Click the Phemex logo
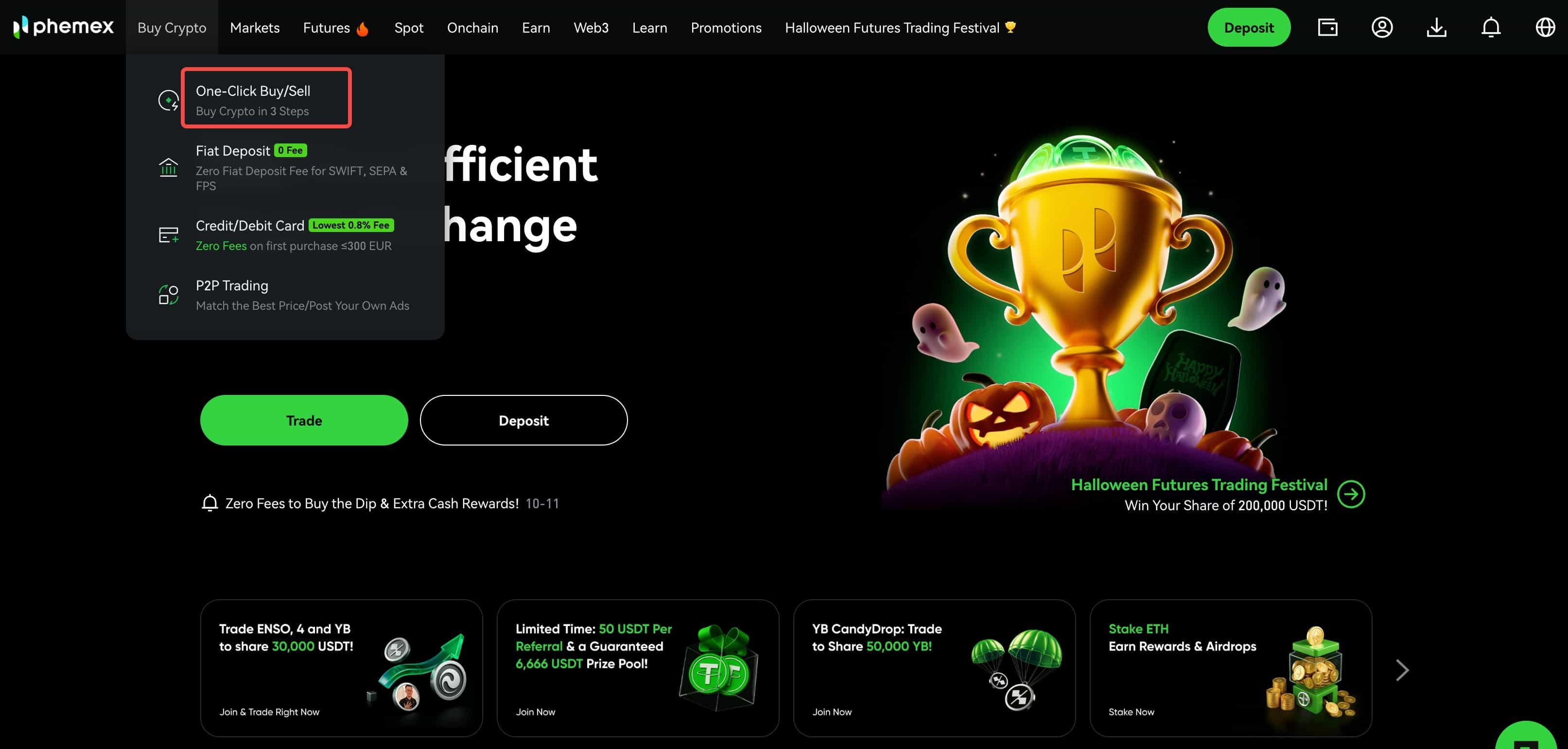Screen dimensions: 1568x749 pyautogui.click(x=63, y=27)
